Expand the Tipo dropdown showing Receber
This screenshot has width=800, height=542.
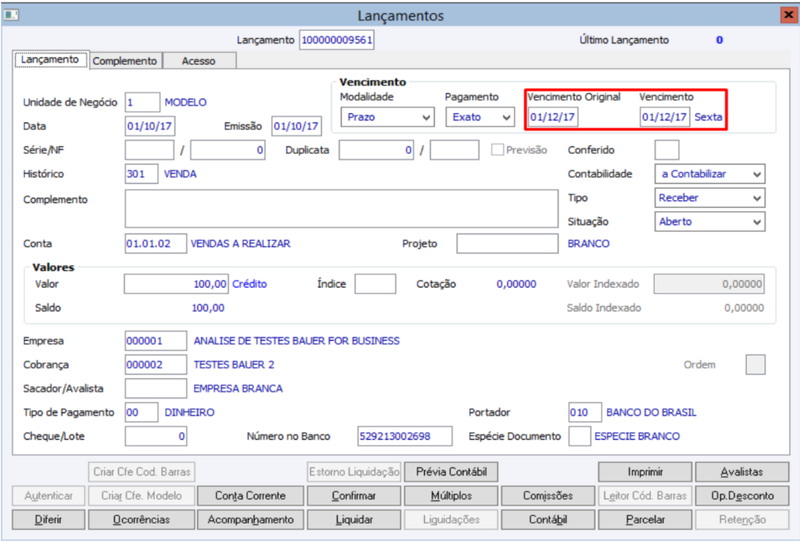point(710,198)
